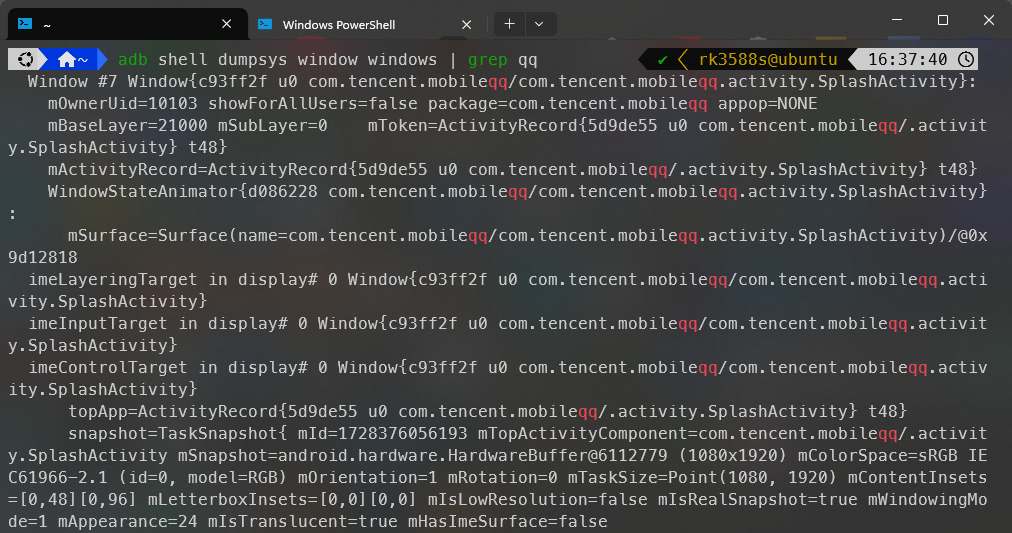
Task: Click 'appop=NONE' in the output
Action: (768, 103)
